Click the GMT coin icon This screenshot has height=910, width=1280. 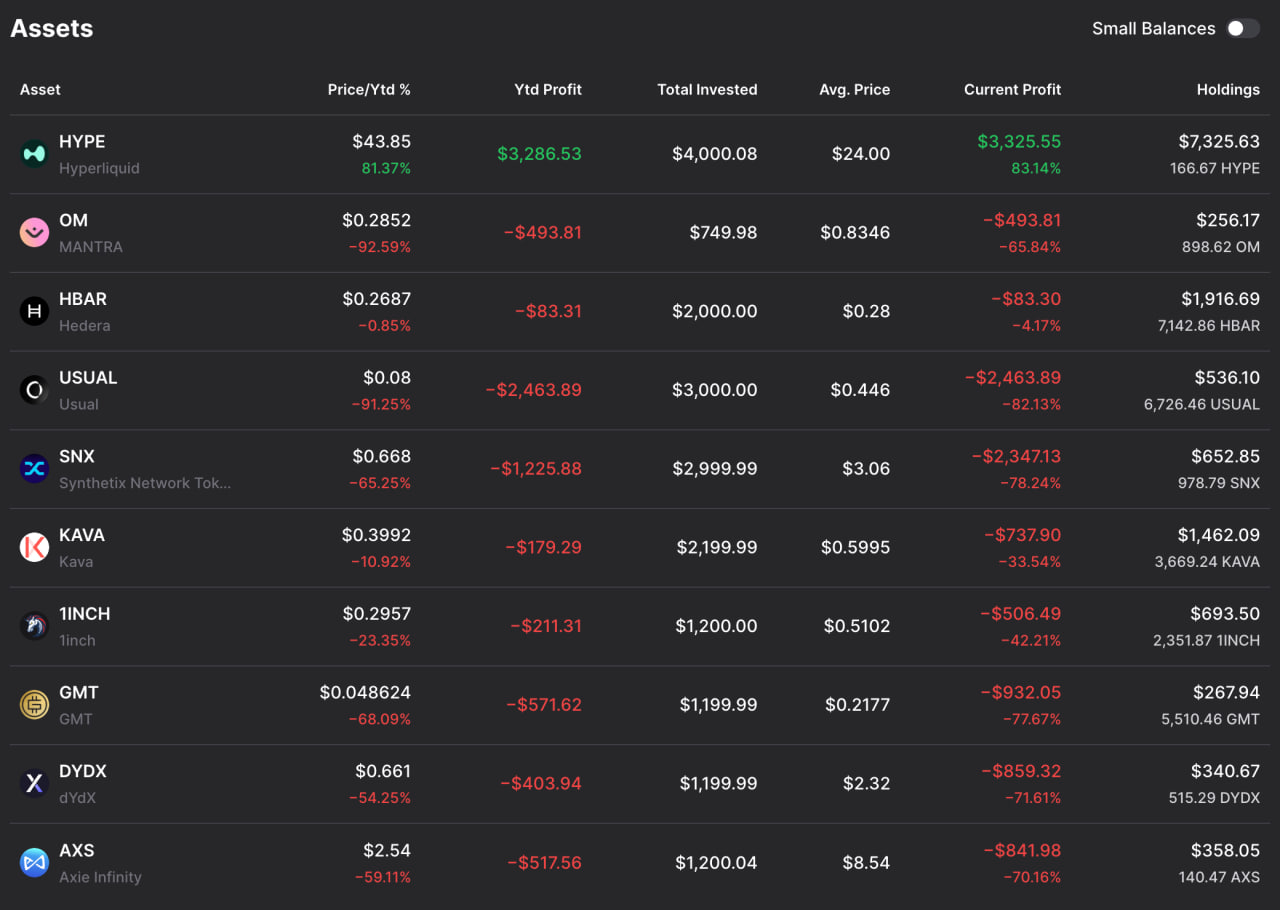coord(34,705)
